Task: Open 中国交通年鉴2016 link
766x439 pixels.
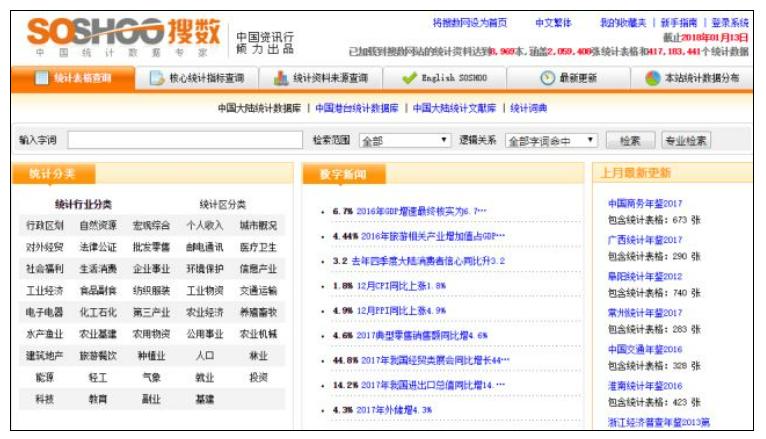Action: pyautogui.click(x=645, y=349)
